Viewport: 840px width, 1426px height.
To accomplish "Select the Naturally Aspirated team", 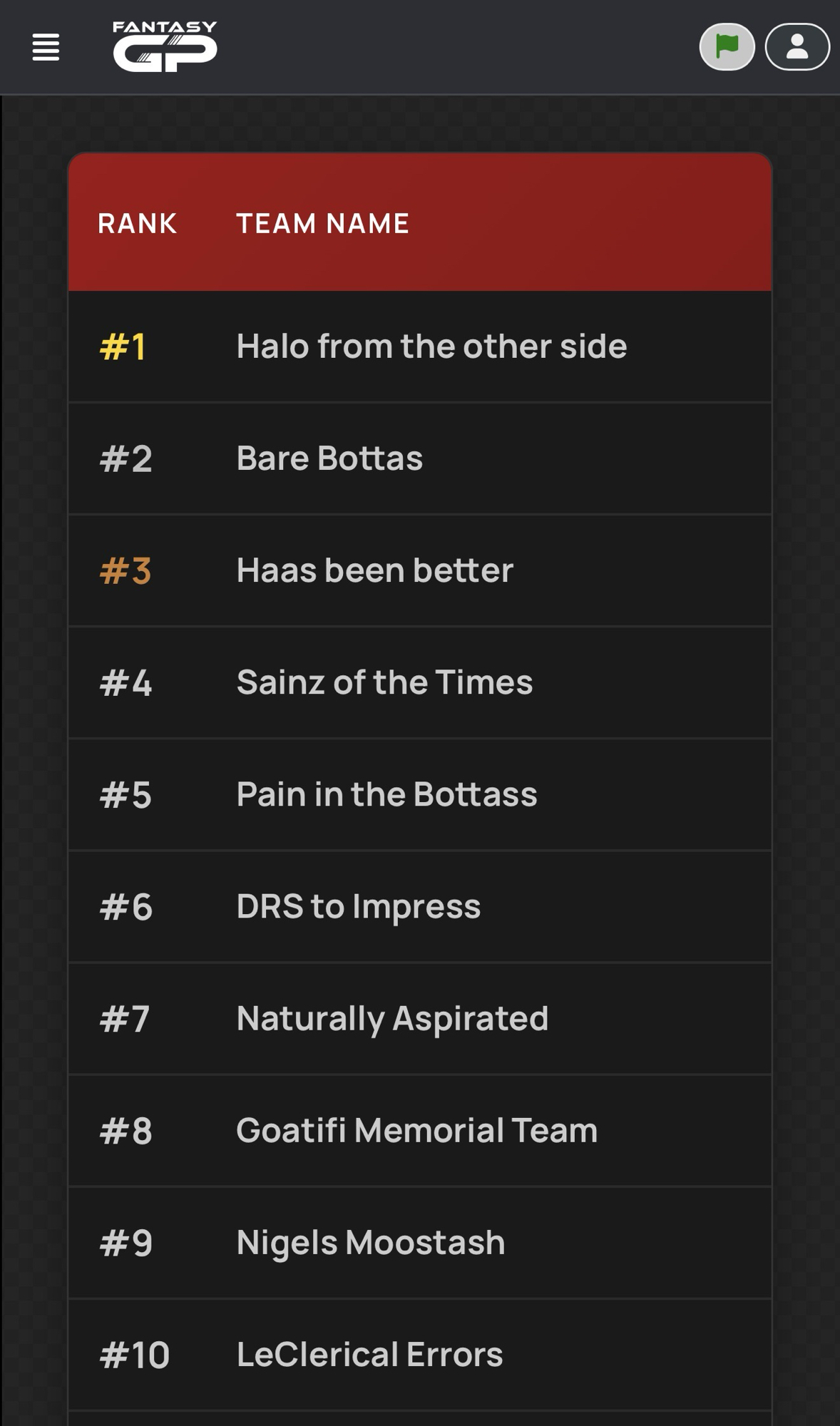I will [x=392, y=1018].
